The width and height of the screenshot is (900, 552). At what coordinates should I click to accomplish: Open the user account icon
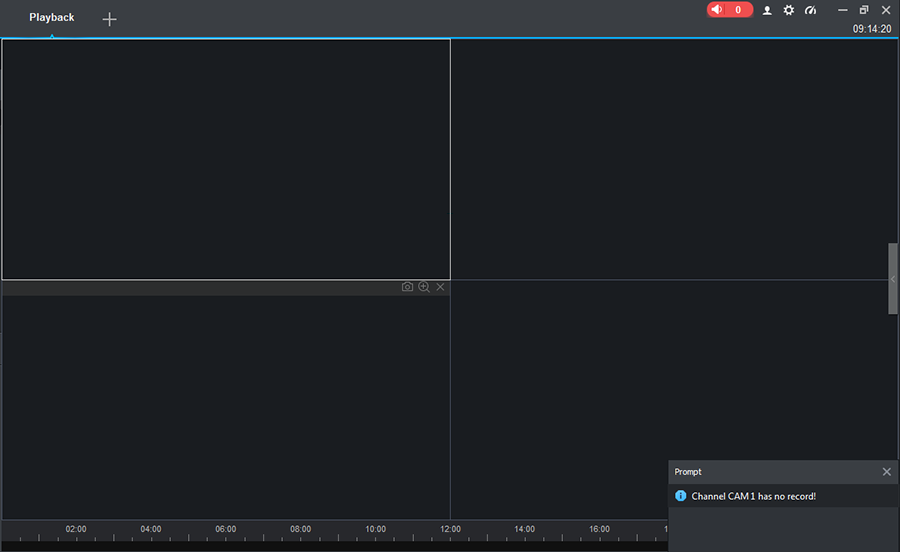click(x=767, y=10)
